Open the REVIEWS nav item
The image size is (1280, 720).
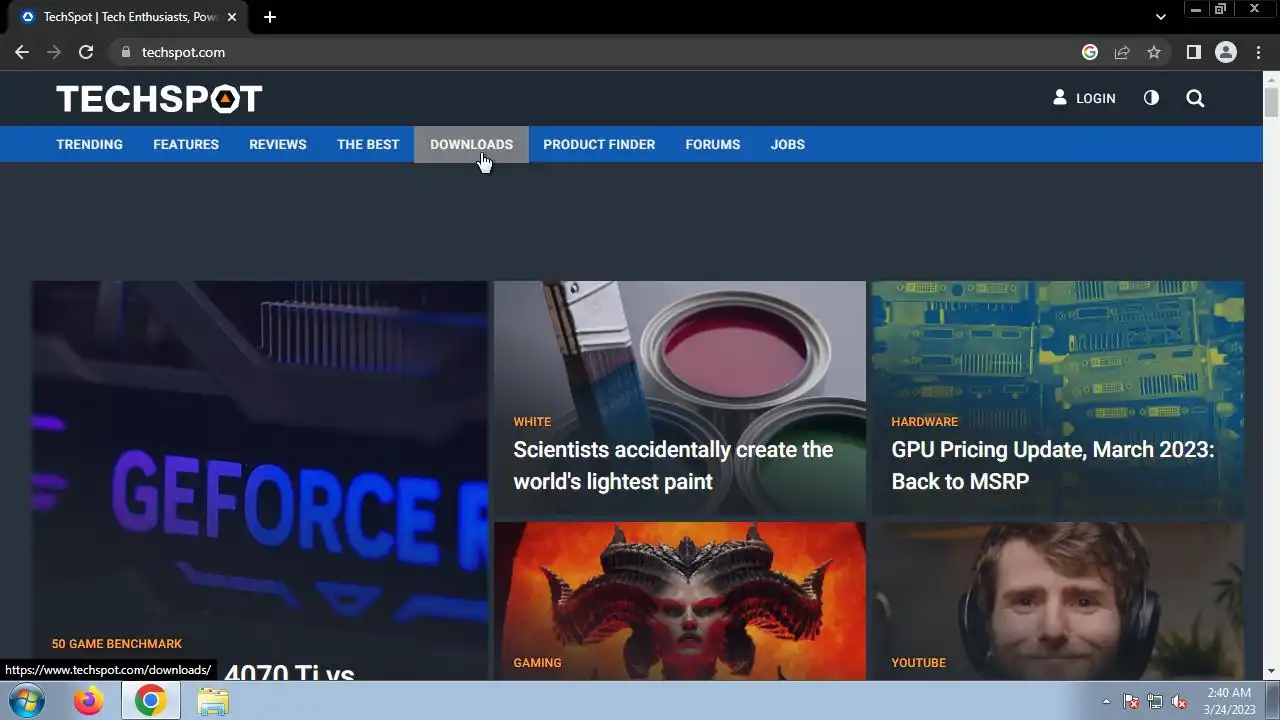click(x=278, y=144)
